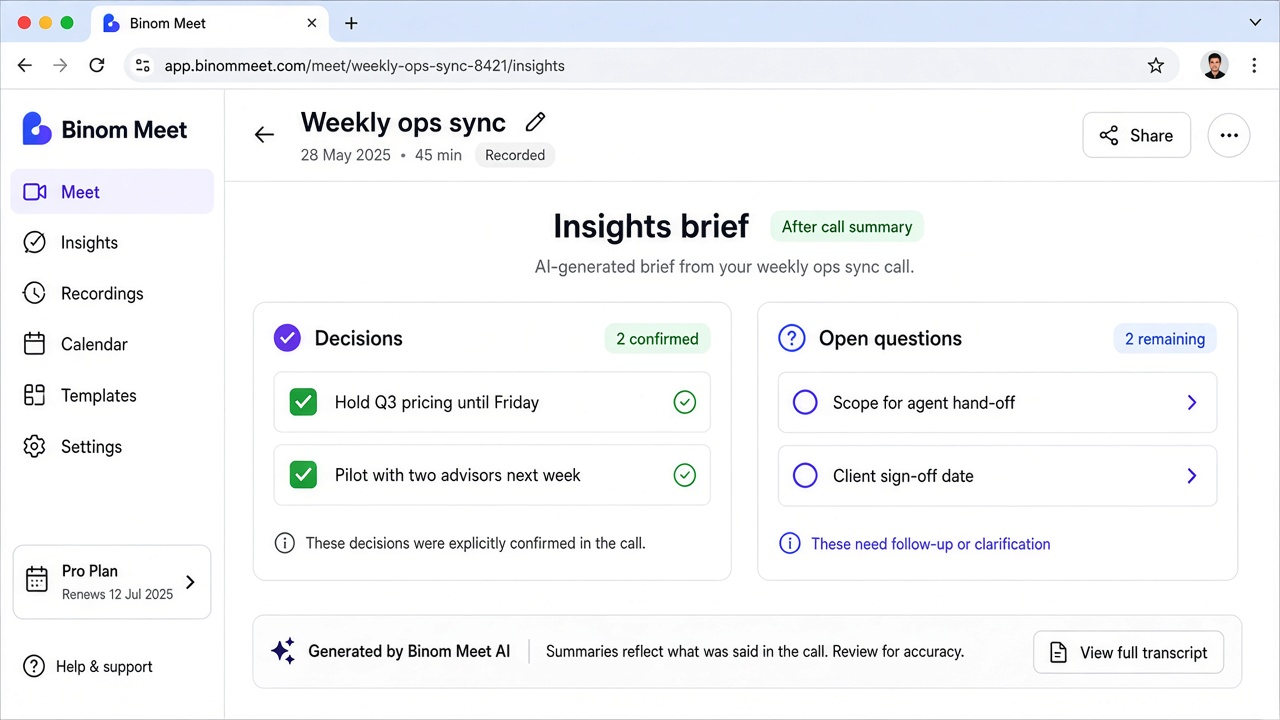This screenshot has height=720, width=1280.
Task: Click the 2 remaining badge
Action: pos(1165,339)
